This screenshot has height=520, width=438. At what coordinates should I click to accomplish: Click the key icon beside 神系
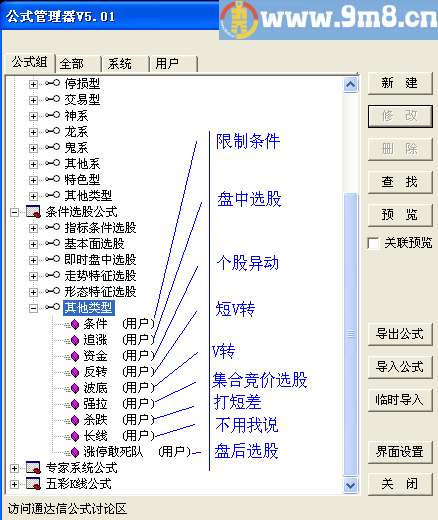[x=53, y=115]
